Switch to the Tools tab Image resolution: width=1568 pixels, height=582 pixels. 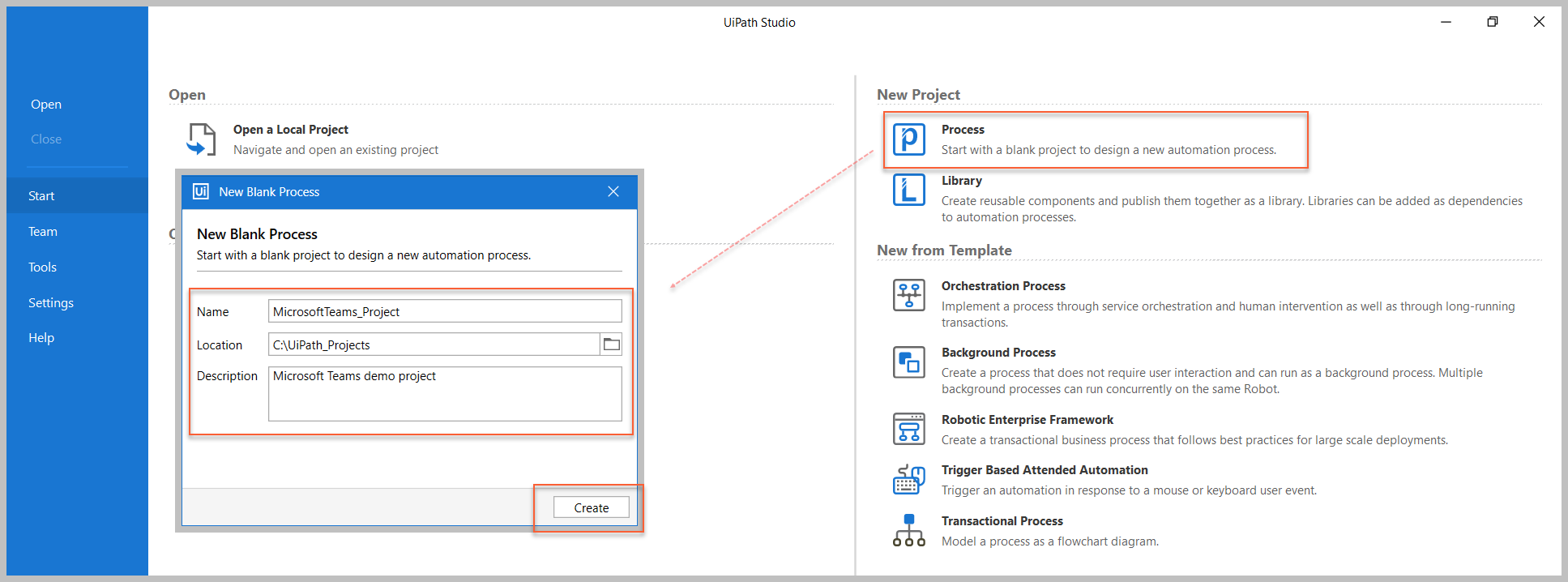pos(42,267)
